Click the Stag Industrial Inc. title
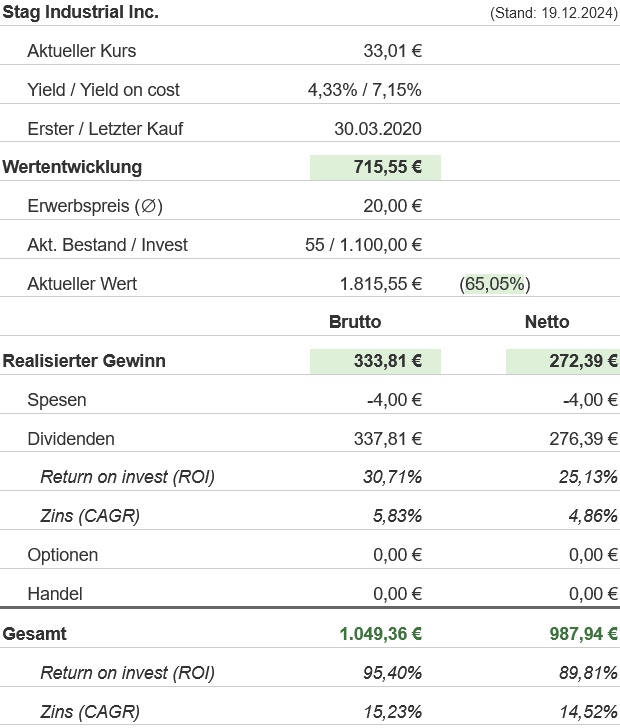The image size is (620, 728). [81, 12]
